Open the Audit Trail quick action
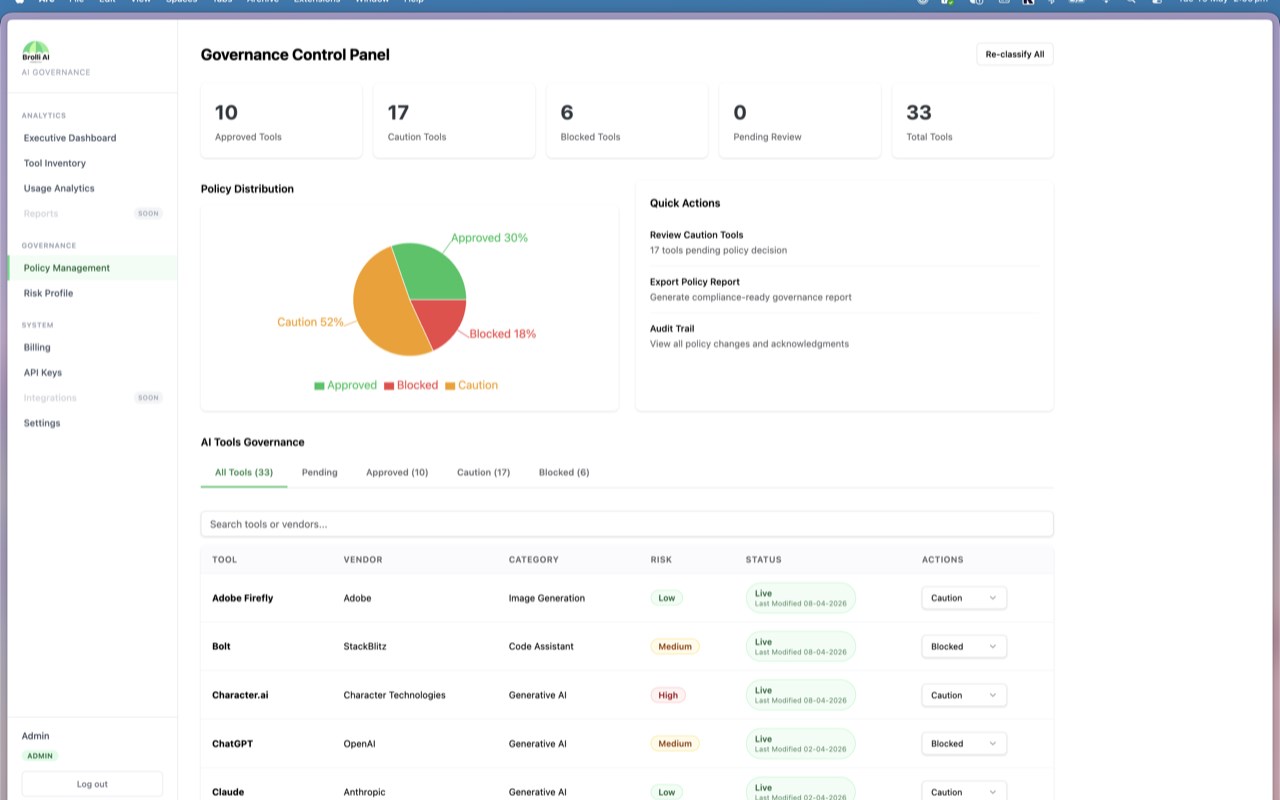Screen dimensions: 1280x800 tap(845, 336)
